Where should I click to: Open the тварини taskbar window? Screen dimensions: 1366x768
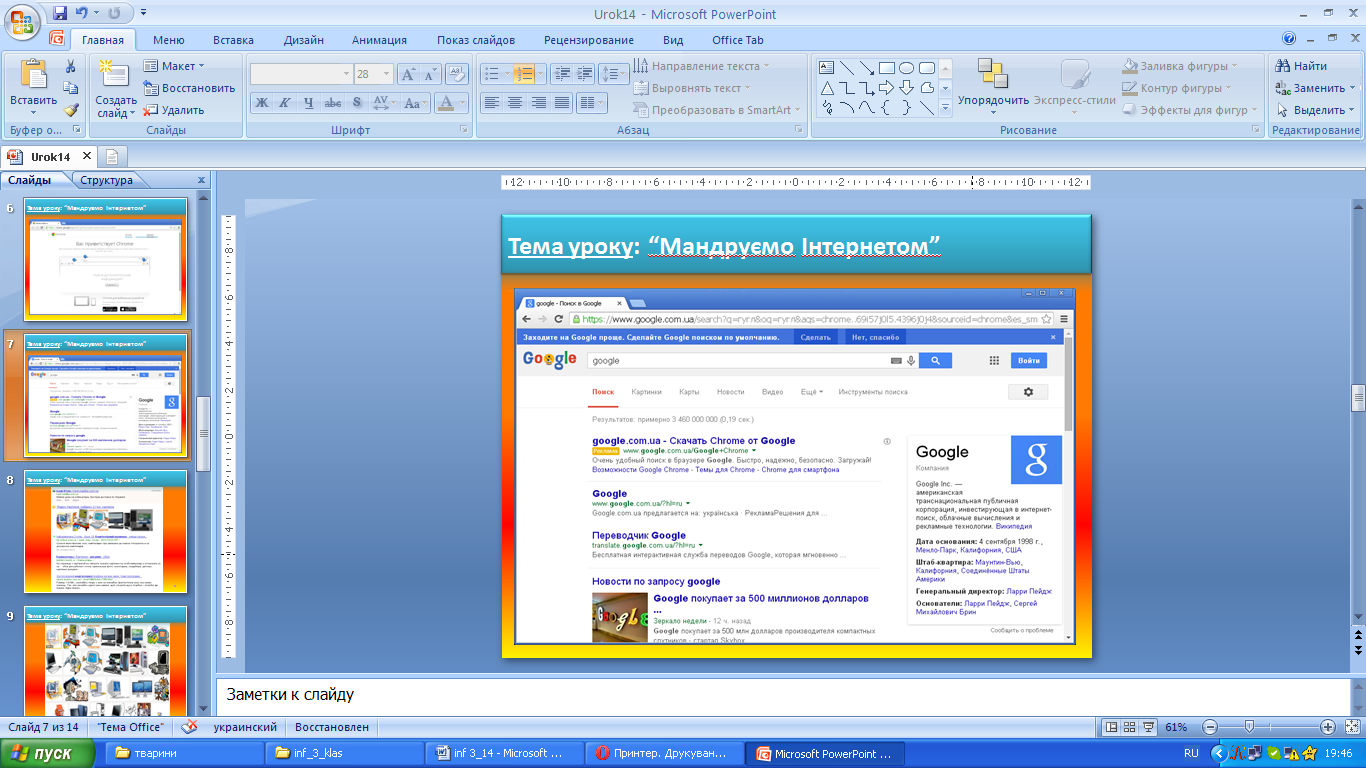(184, 753)
